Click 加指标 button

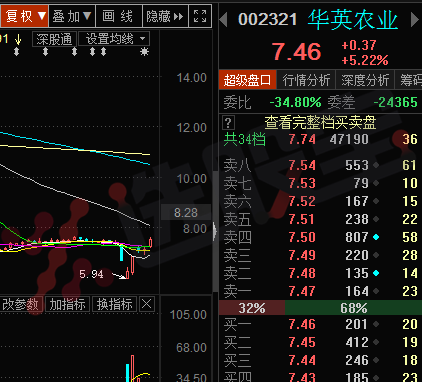[67, 304]
